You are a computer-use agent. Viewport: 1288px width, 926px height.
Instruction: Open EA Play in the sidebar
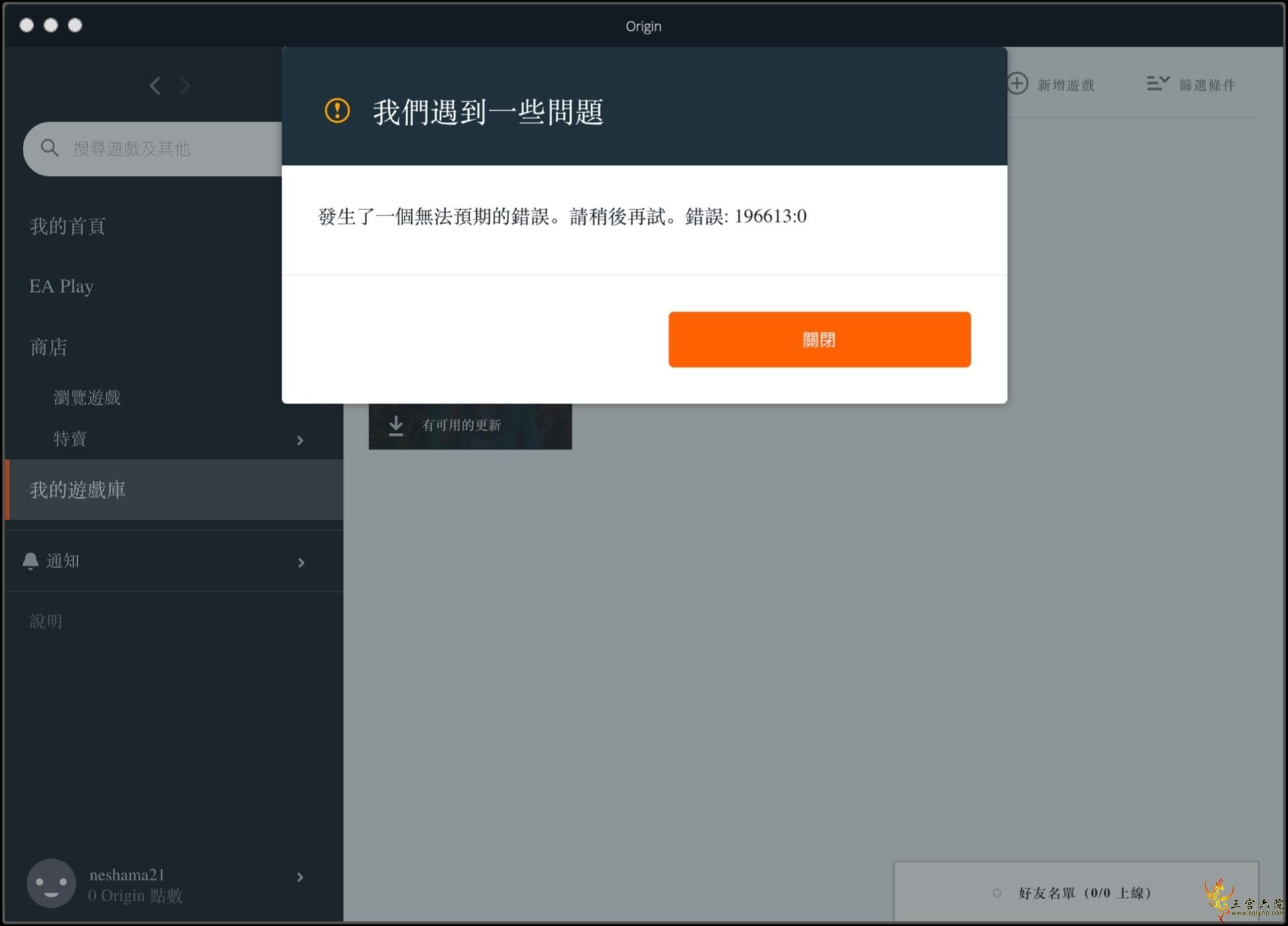61,287
